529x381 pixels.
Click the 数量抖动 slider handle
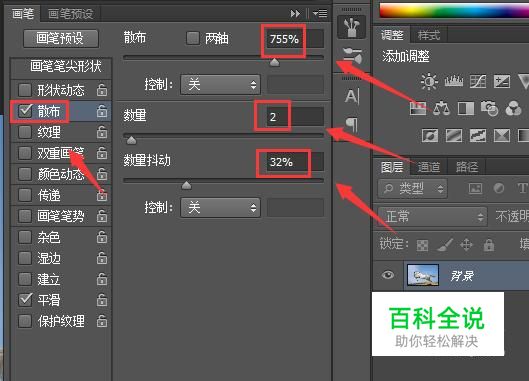coord(186,185)
